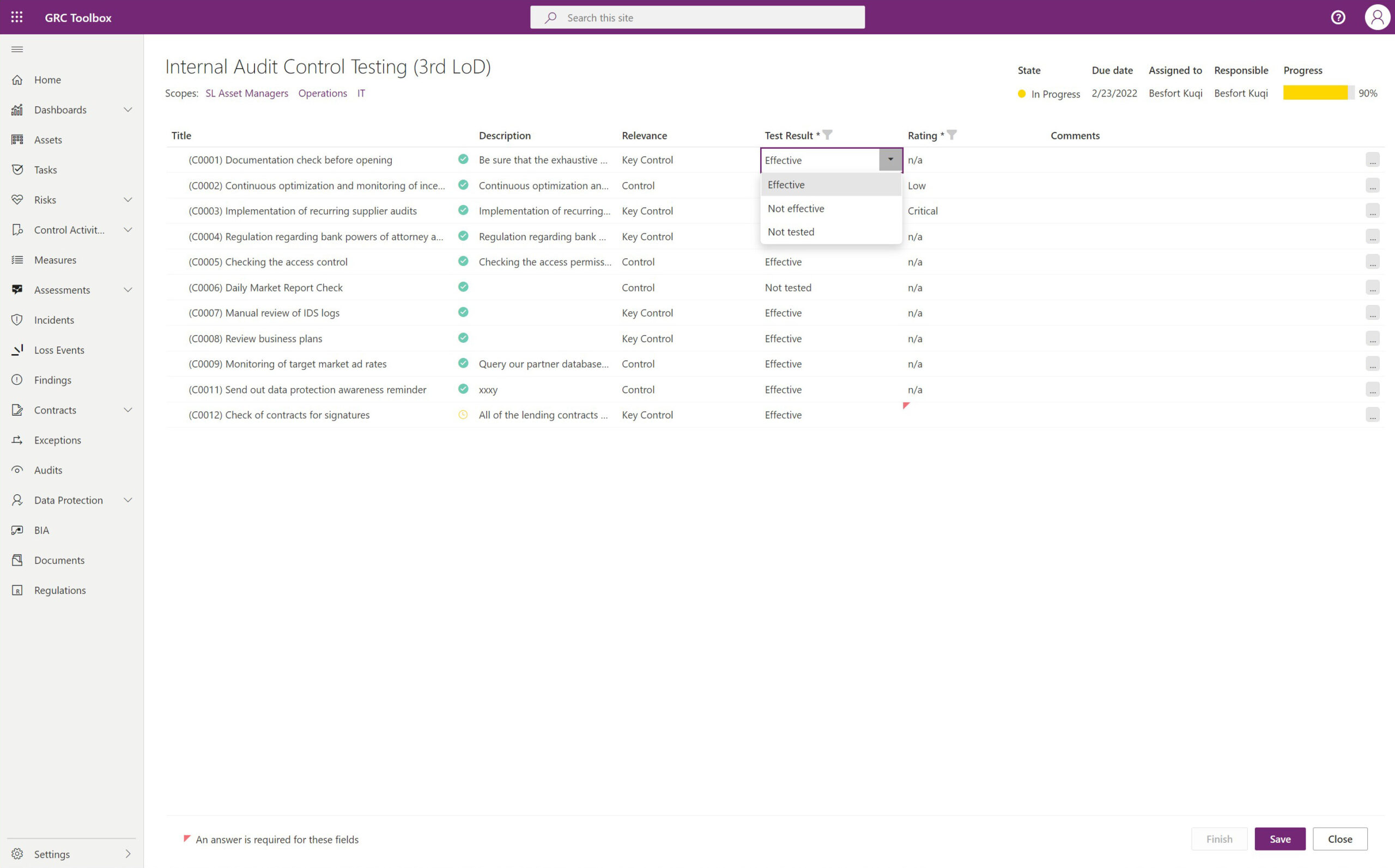Click the help question mark icon
1395x868 pixels.
click(x=1338, y=17)
